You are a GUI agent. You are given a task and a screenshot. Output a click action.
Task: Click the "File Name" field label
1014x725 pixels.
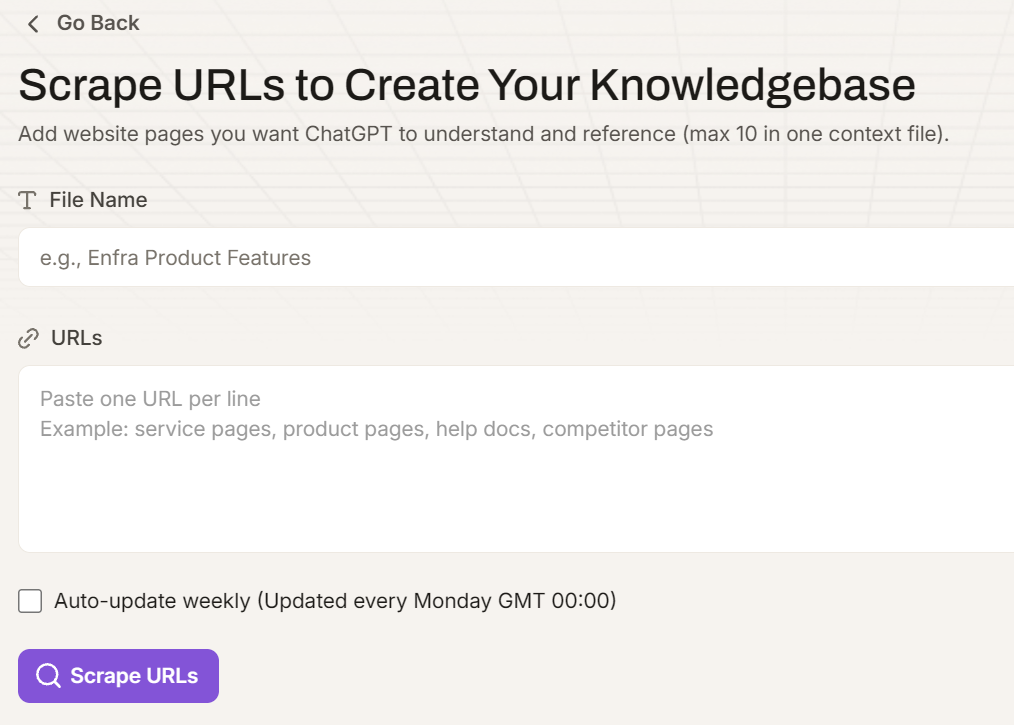tap(98, 200)
